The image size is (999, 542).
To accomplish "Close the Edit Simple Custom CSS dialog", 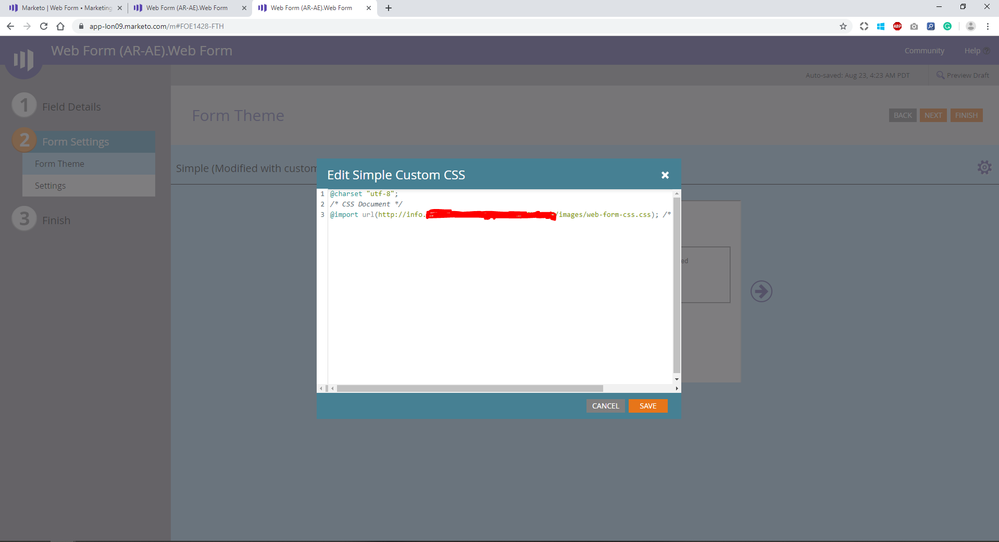I will [x=665, y=175].
